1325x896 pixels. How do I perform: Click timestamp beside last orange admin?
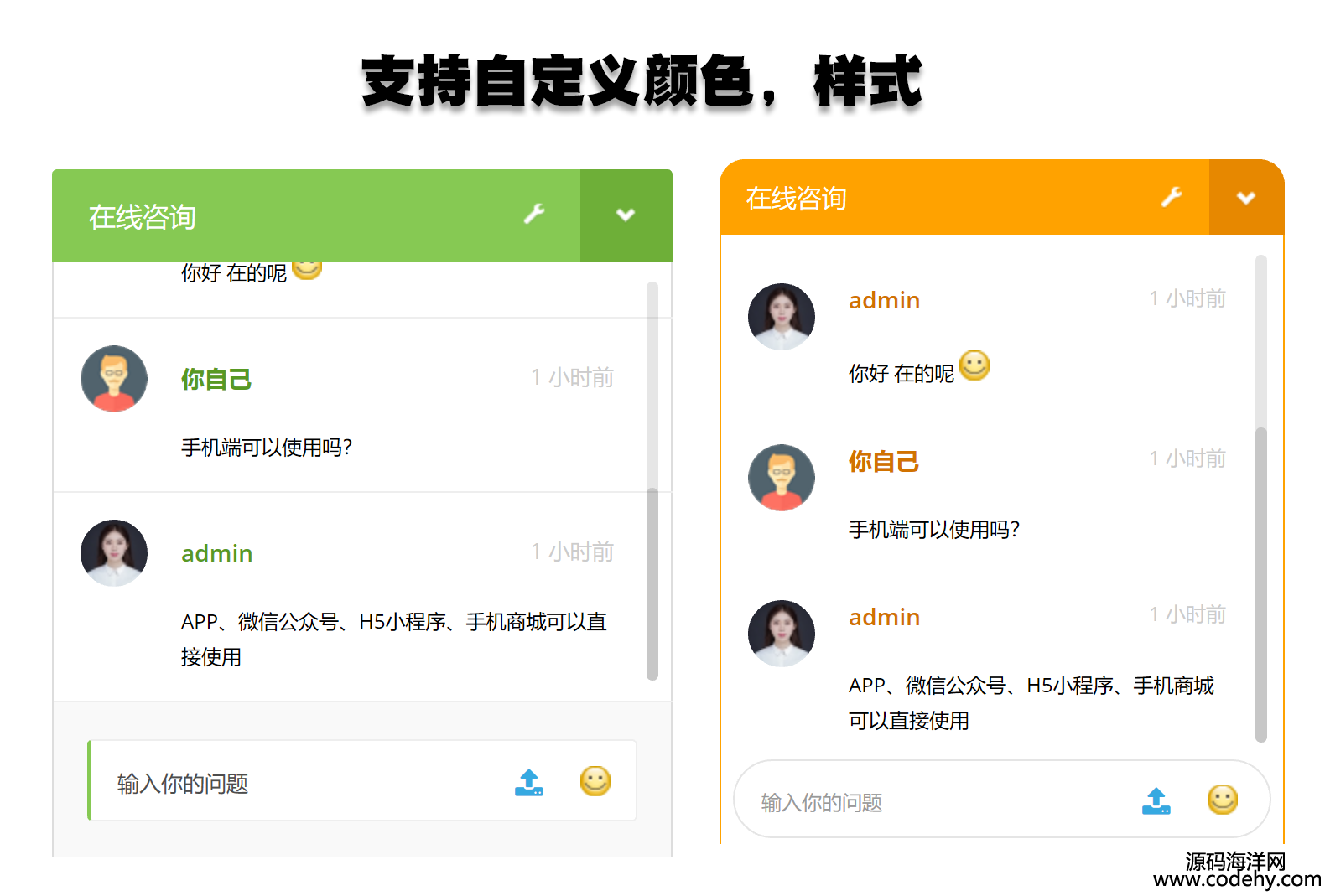pyautogui.click(x=1187, y=615)
